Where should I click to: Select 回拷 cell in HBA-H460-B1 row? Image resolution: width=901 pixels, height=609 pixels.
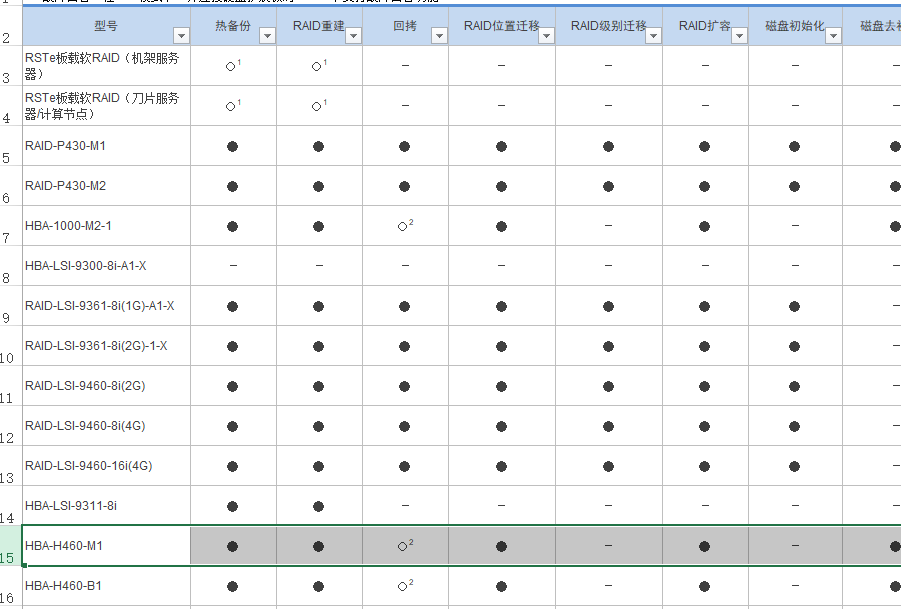pos(406,586)
